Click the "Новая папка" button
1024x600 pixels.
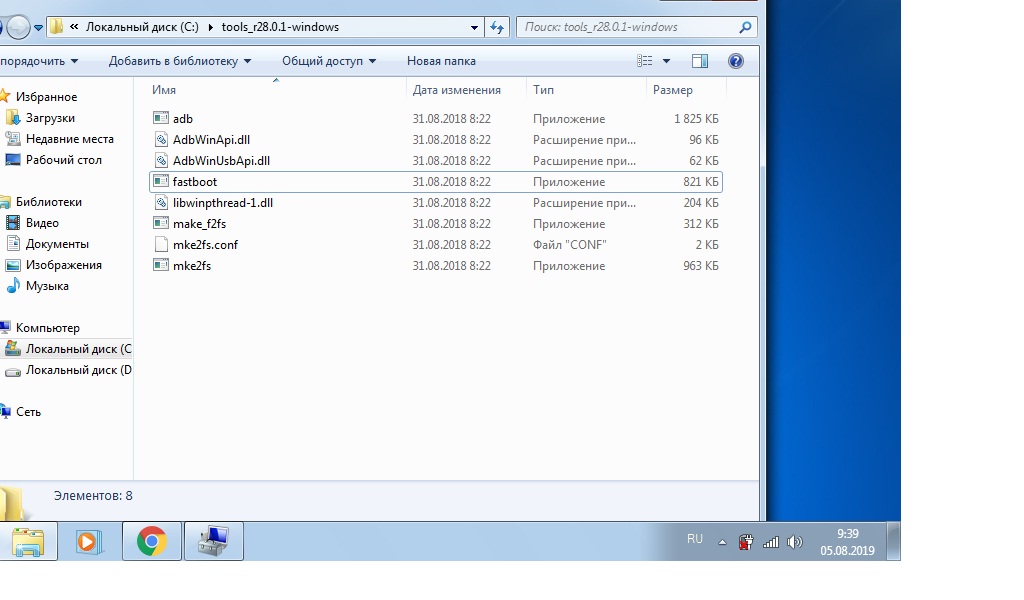(441, 61)
